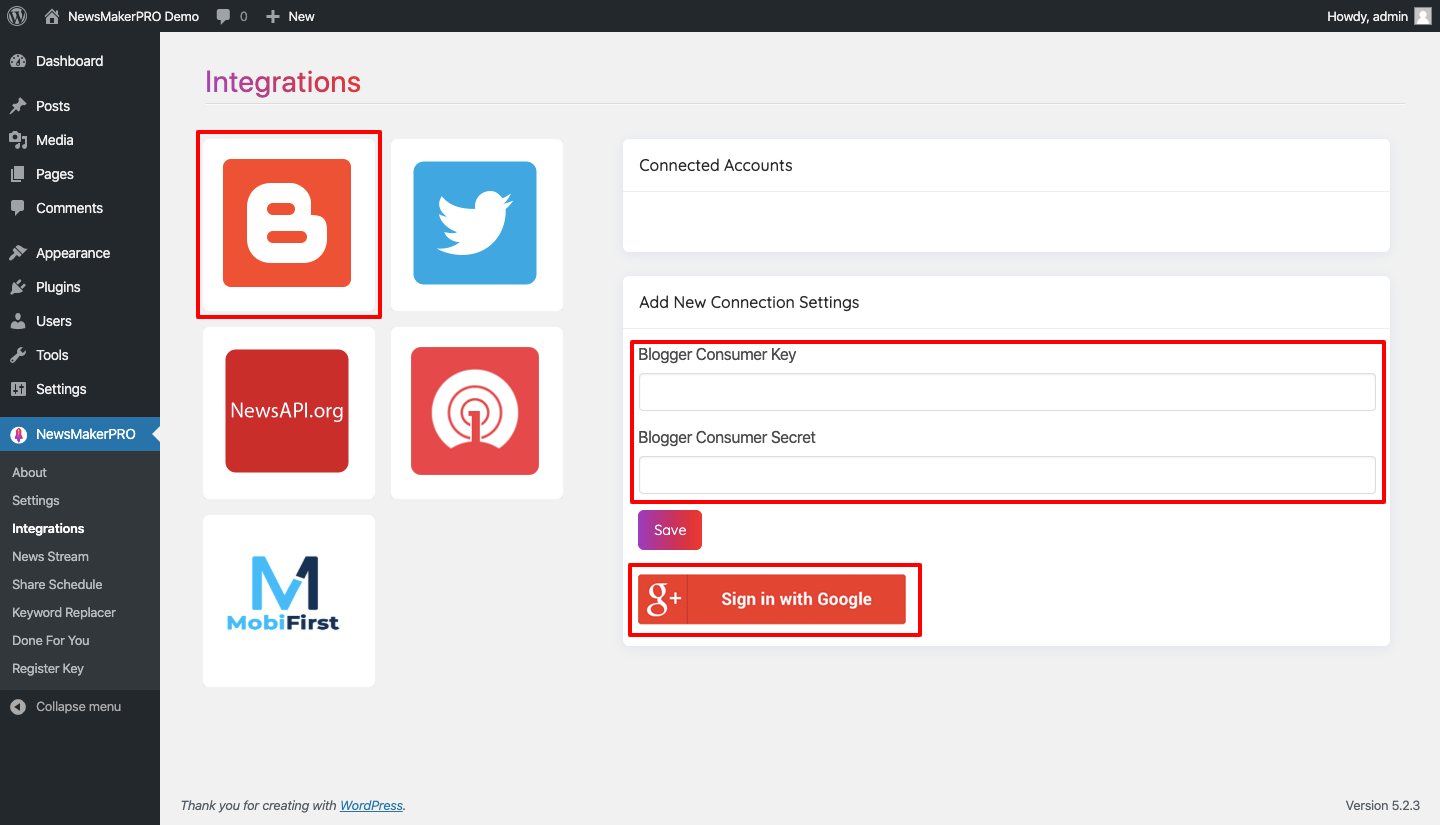The height and width of the screenshot is (825, 1440).
Task: Go to Dashboard in the sidebar
Action: (x=80, y=61)
